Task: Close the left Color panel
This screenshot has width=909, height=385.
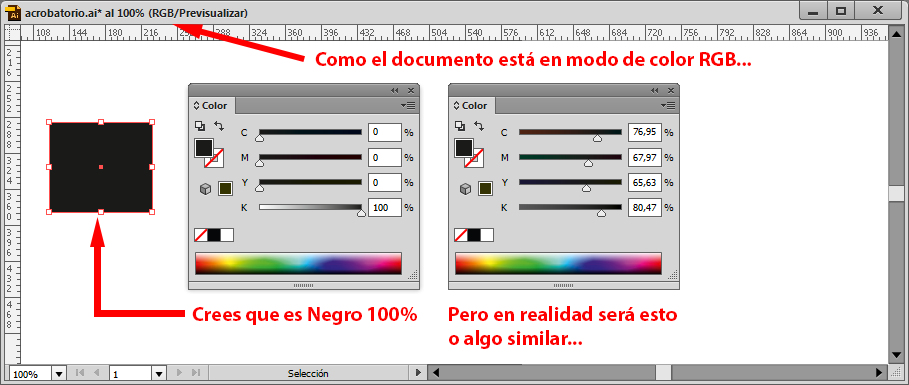Action: pos(410,90)
